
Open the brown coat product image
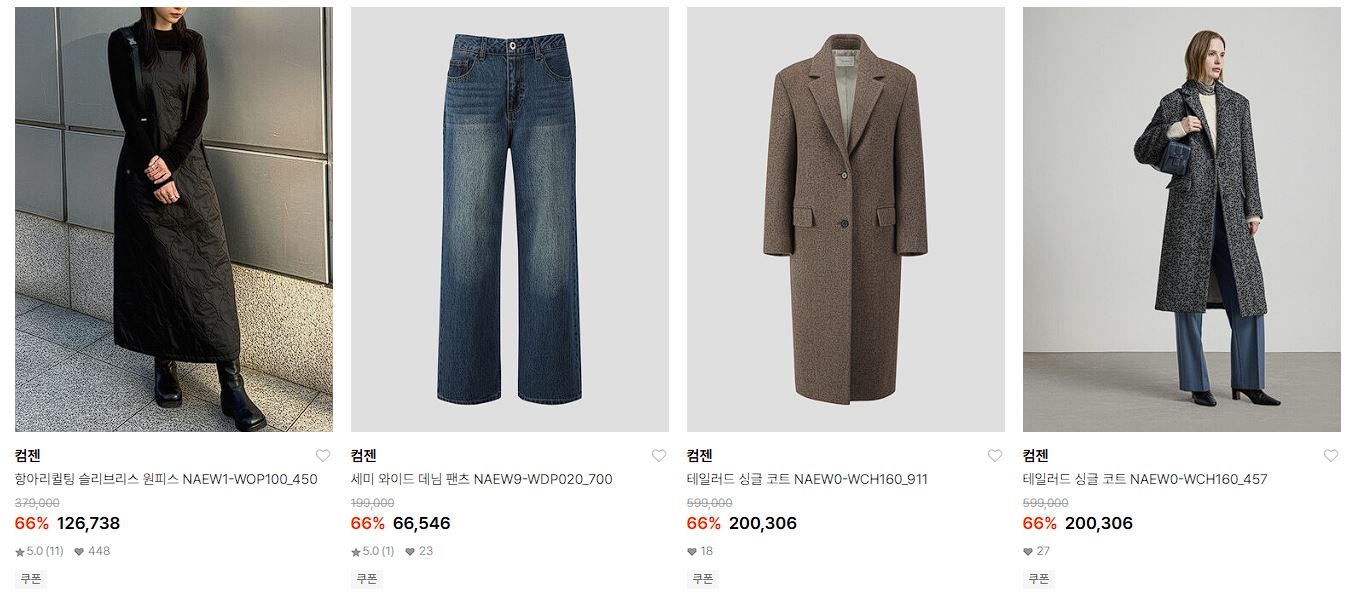click(846, 220)
